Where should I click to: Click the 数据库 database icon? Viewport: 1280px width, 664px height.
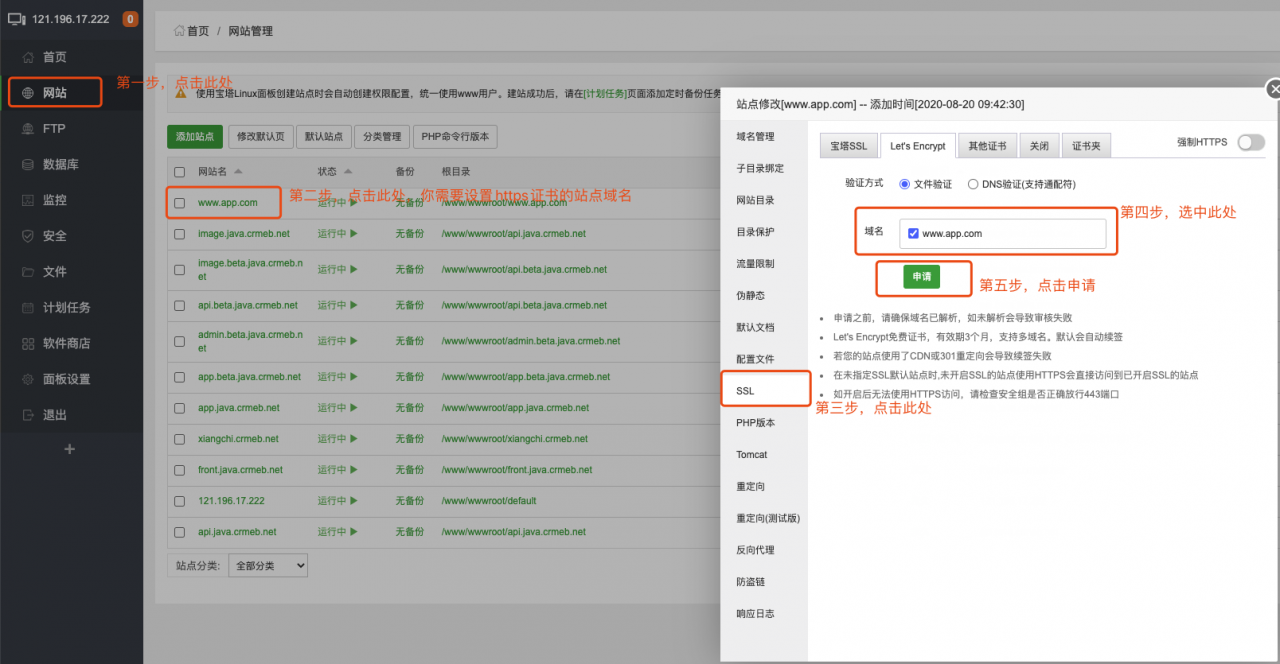pos(28,165)
